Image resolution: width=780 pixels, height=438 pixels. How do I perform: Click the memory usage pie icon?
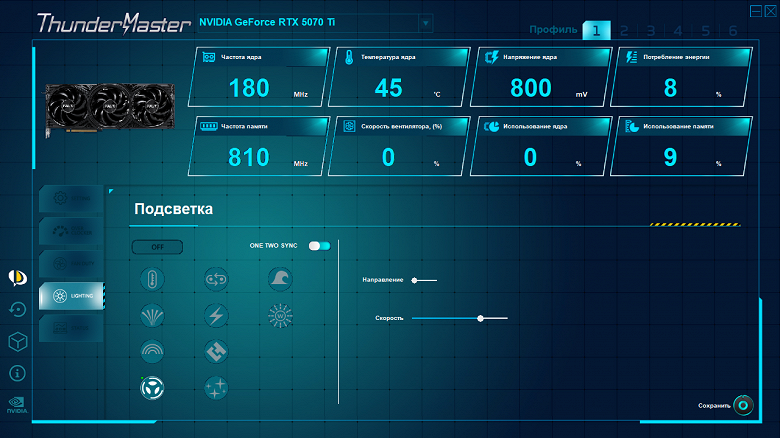click(x=632, y=126)
